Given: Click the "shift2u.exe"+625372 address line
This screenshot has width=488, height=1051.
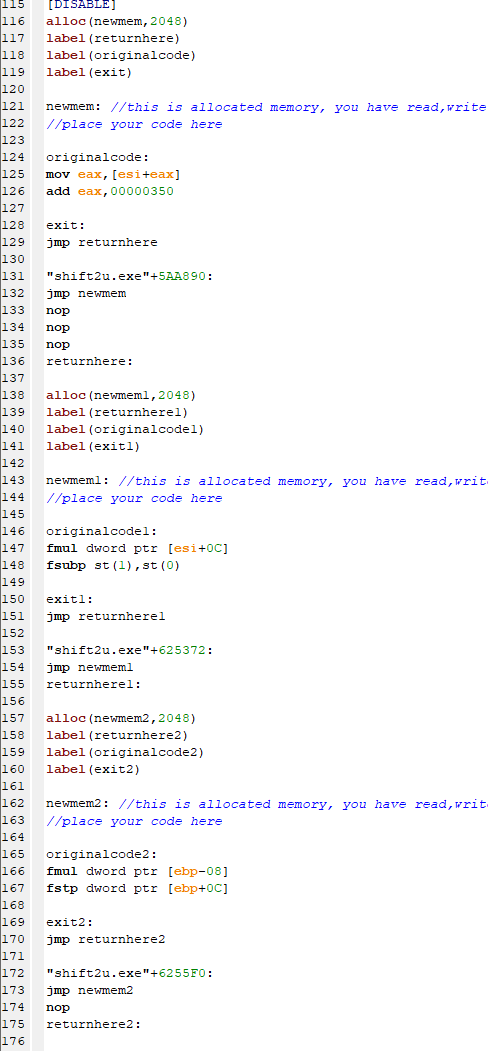Looking at the screenshot, I should pos(129,650).
